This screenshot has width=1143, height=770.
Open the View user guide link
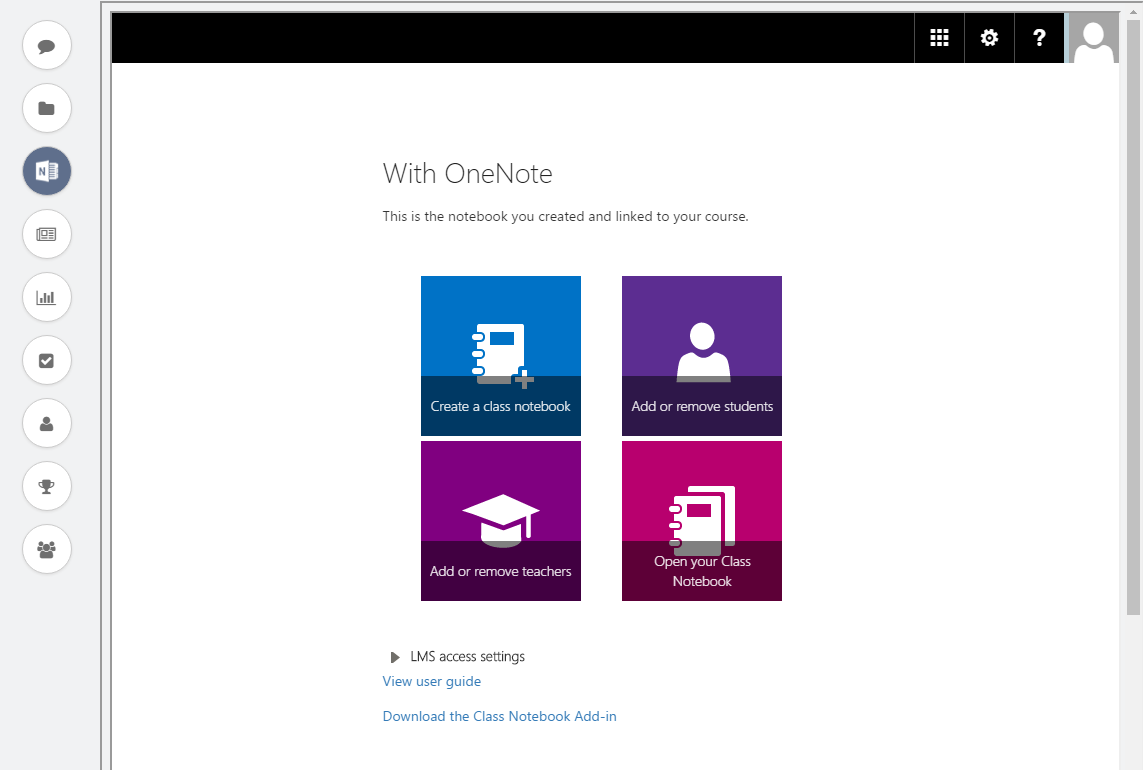[x=432, y=681]
